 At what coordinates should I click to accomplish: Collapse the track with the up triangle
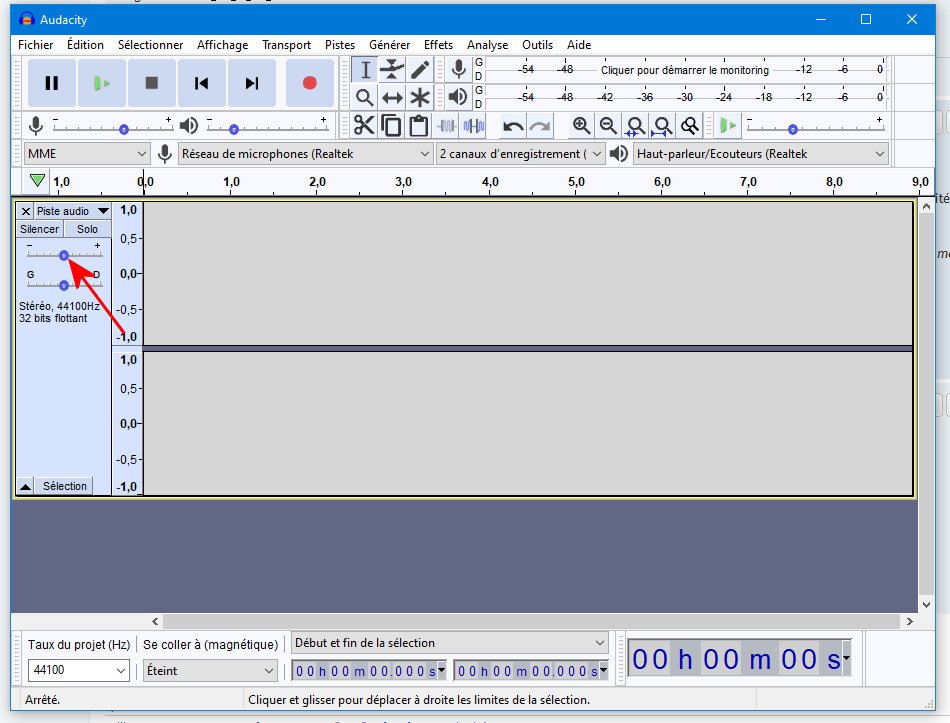click(25, 486)
